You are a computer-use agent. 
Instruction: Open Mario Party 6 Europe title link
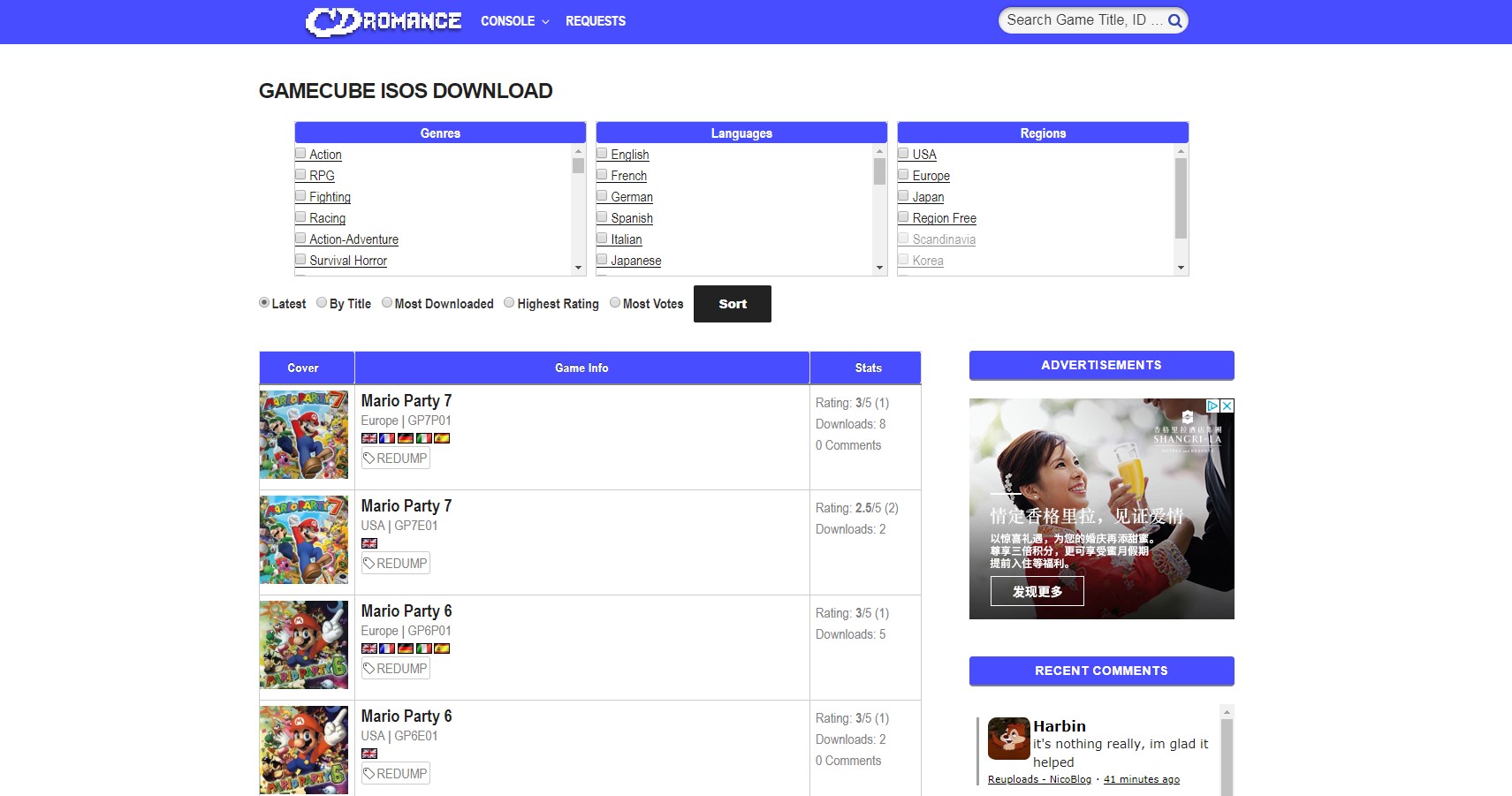pos(406,611)
